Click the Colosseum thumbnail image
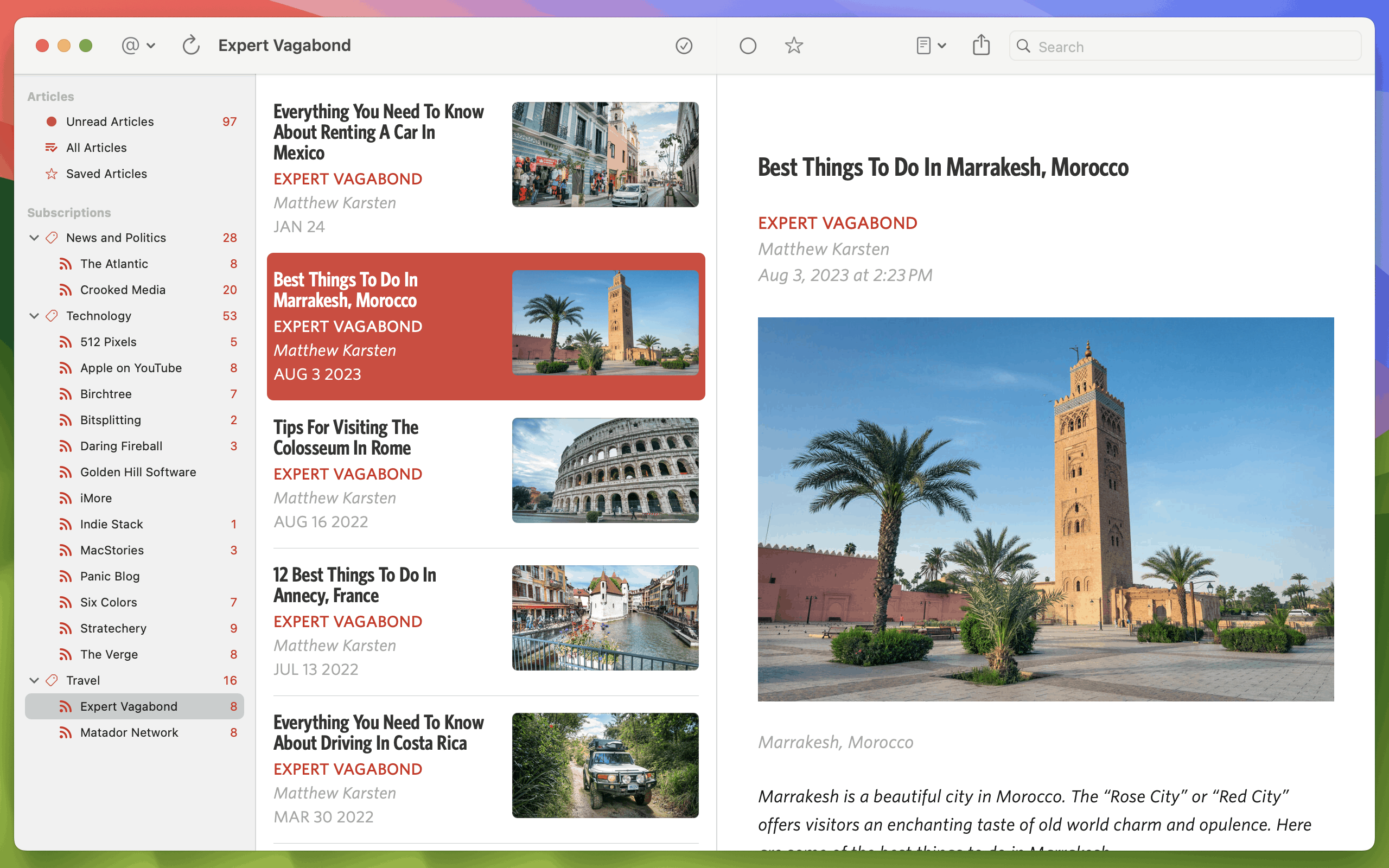The image size is (1389, 868). coord(605,470)
